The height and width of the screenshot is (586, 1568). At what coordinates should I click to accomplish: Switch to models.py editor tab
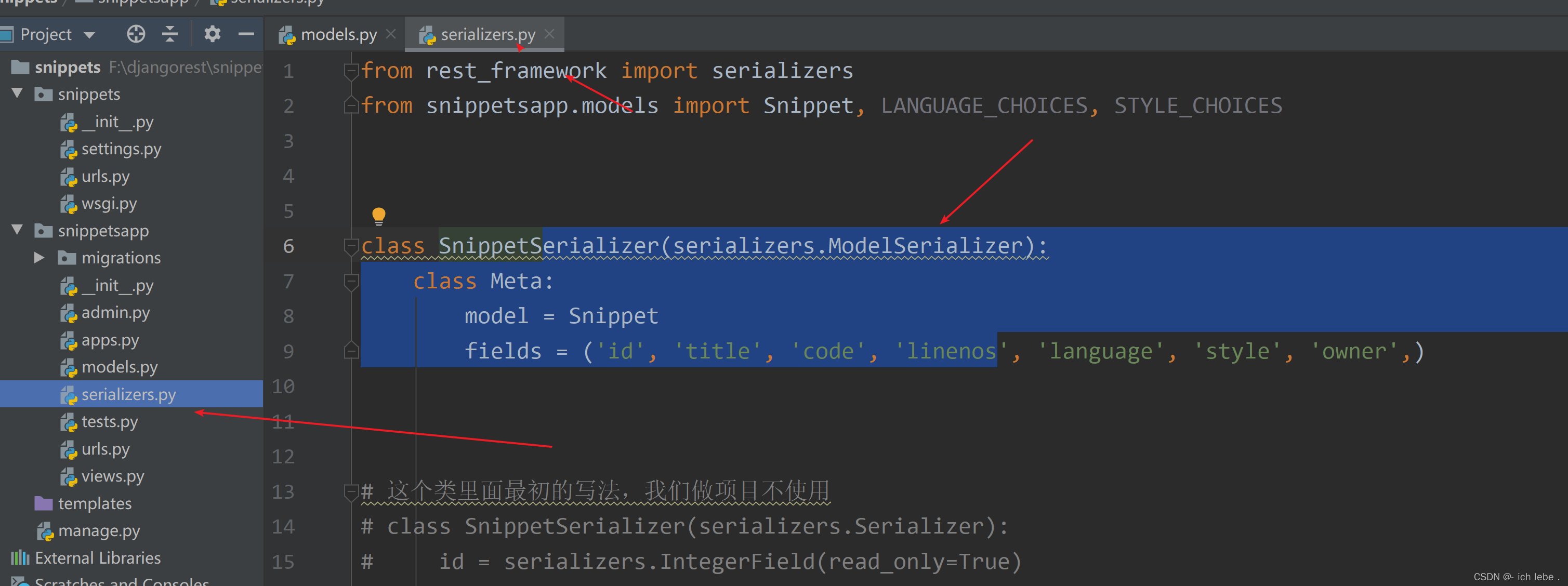point(338,35)
